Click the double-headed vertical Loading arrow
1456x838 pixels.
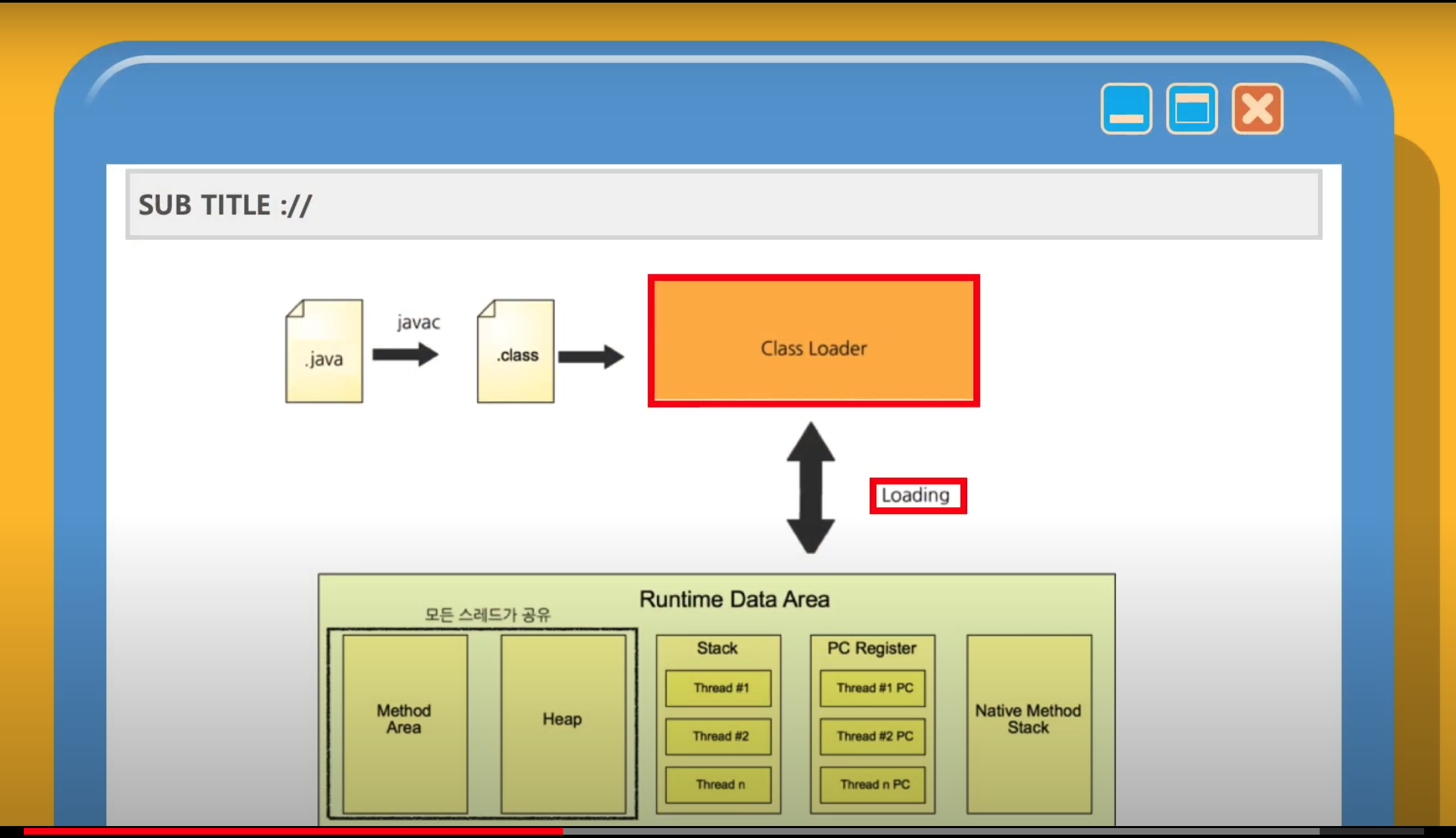(x=810, y=487)
